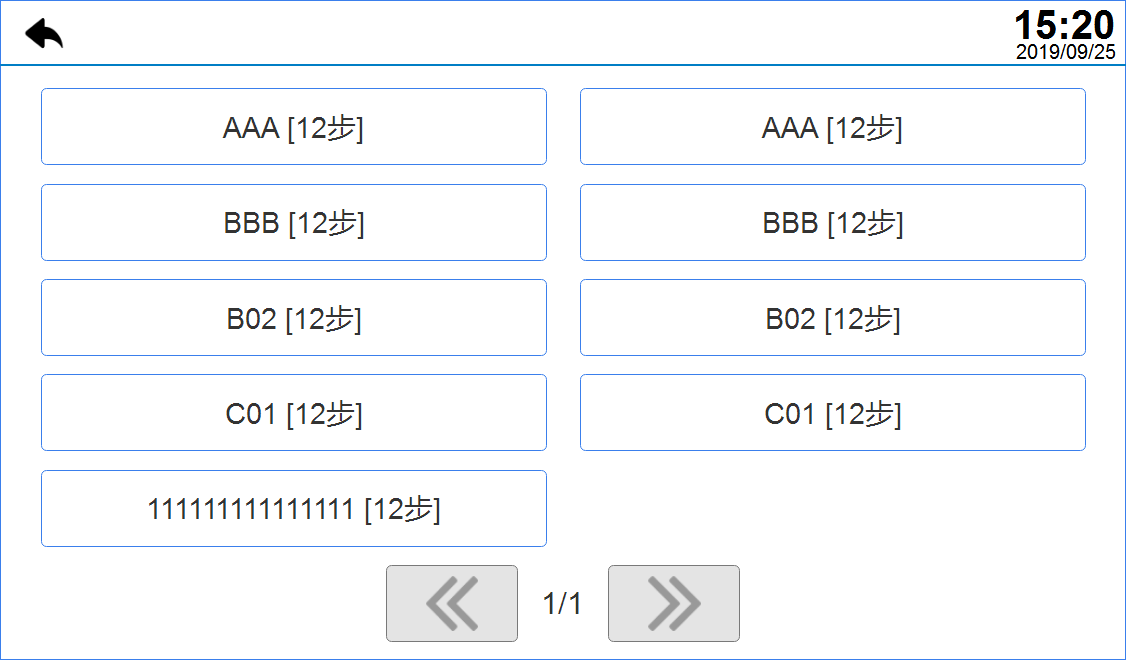
Task: Choose the right-column B02 [12步] entry
Action: point(832,318)
